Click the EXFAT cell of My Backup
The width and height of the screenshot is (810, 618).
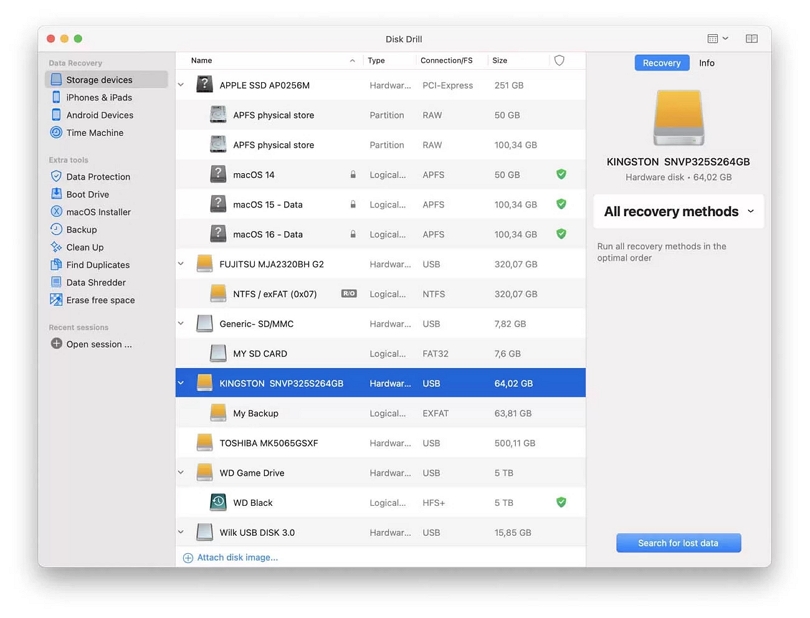435,413
